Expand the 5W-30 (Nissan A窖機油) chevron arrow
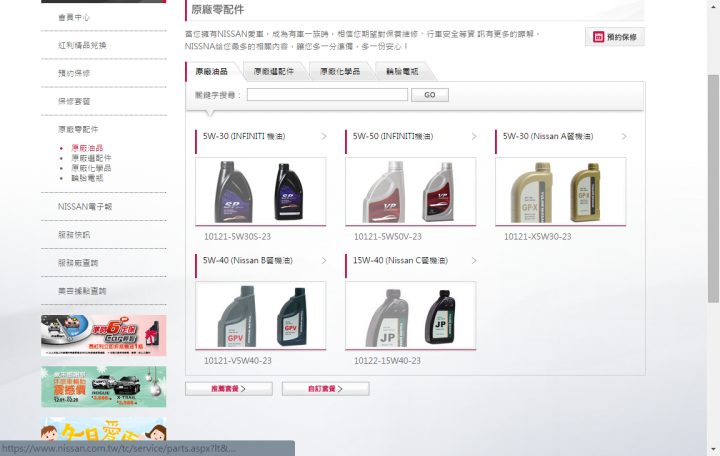This screenshot has width=720, height=456. coord(624,136)
